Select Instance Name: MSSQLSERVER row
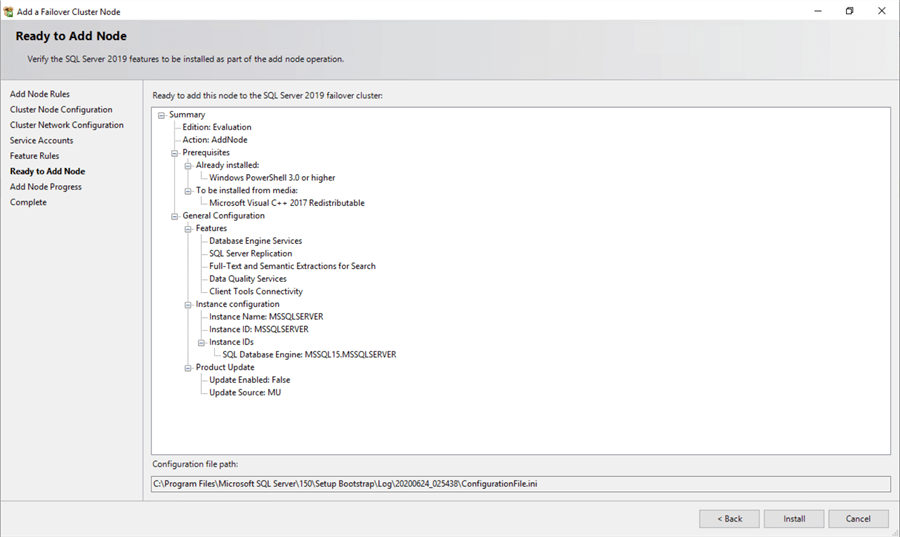The image size is (900, 537). coord(266,317)
